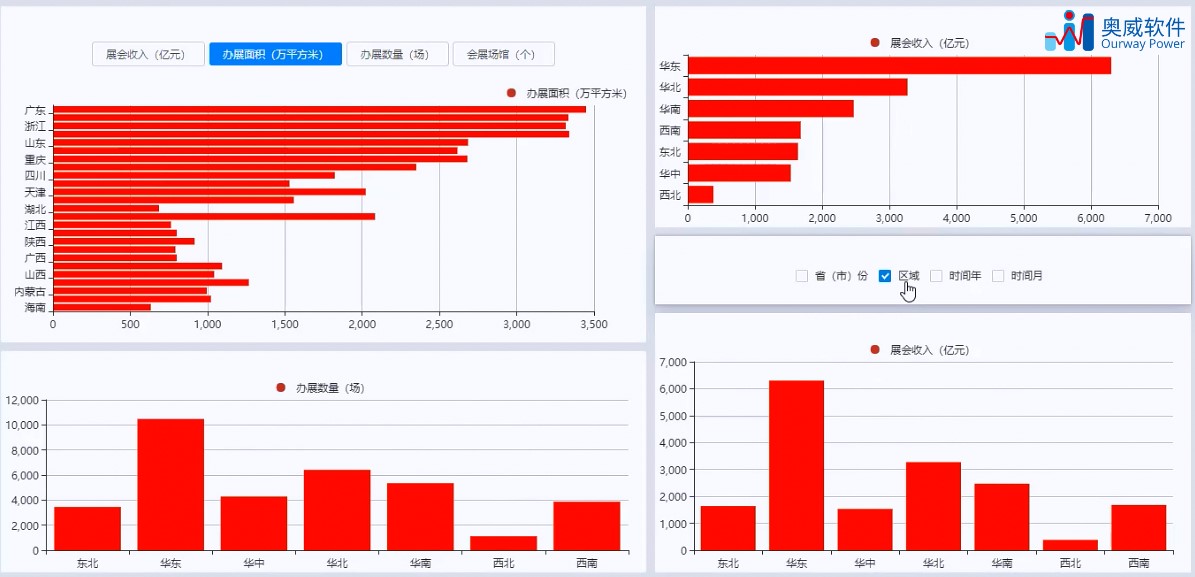The width and height of the screenshot is (1195, 577).
Task: Click the 华东 bar in horizontal revenue chart
Action: (899, 66)
